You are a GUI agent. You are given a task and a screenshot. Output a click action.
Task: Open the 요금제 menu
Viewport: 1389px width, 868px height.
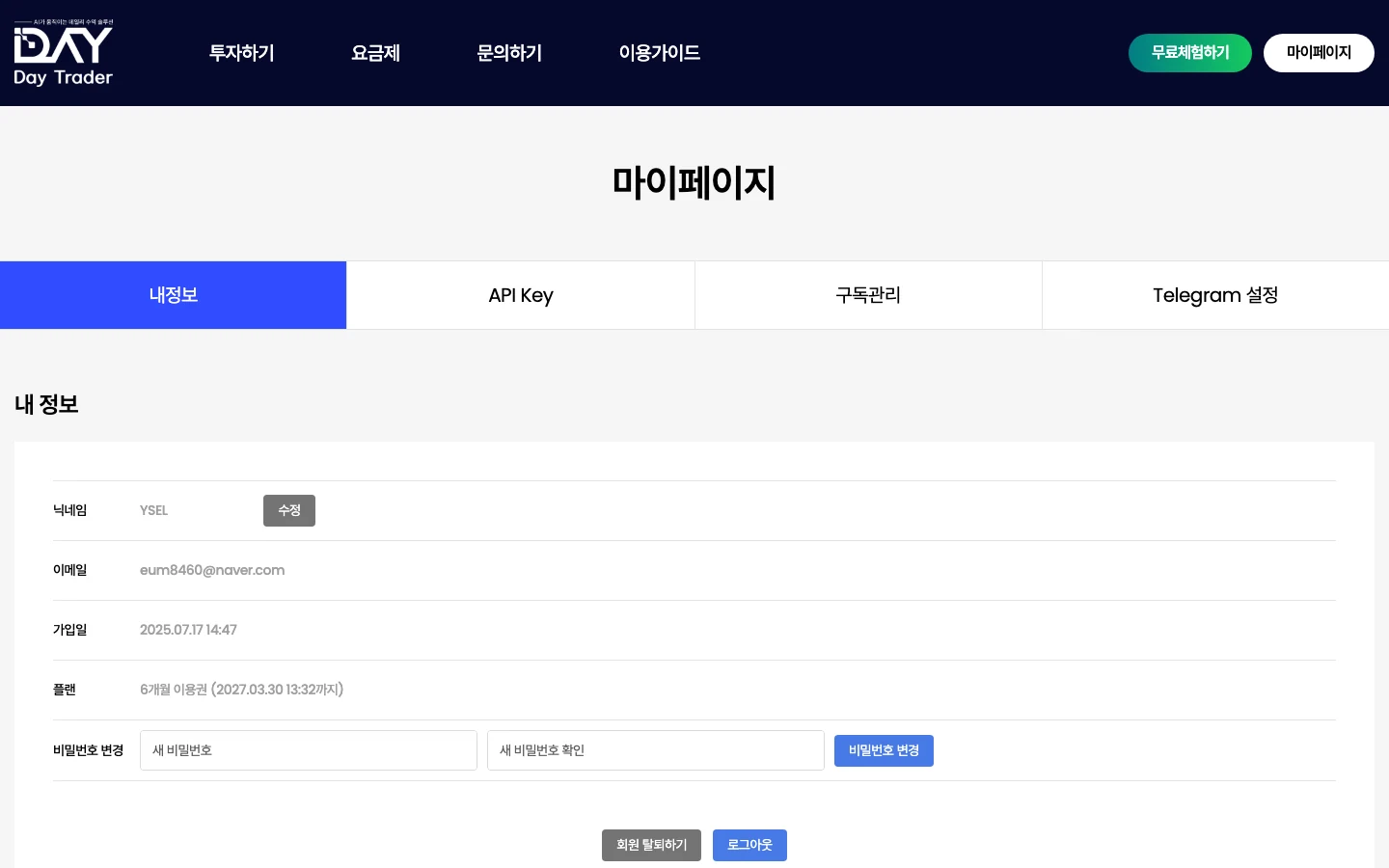click(x=375, y=53)
